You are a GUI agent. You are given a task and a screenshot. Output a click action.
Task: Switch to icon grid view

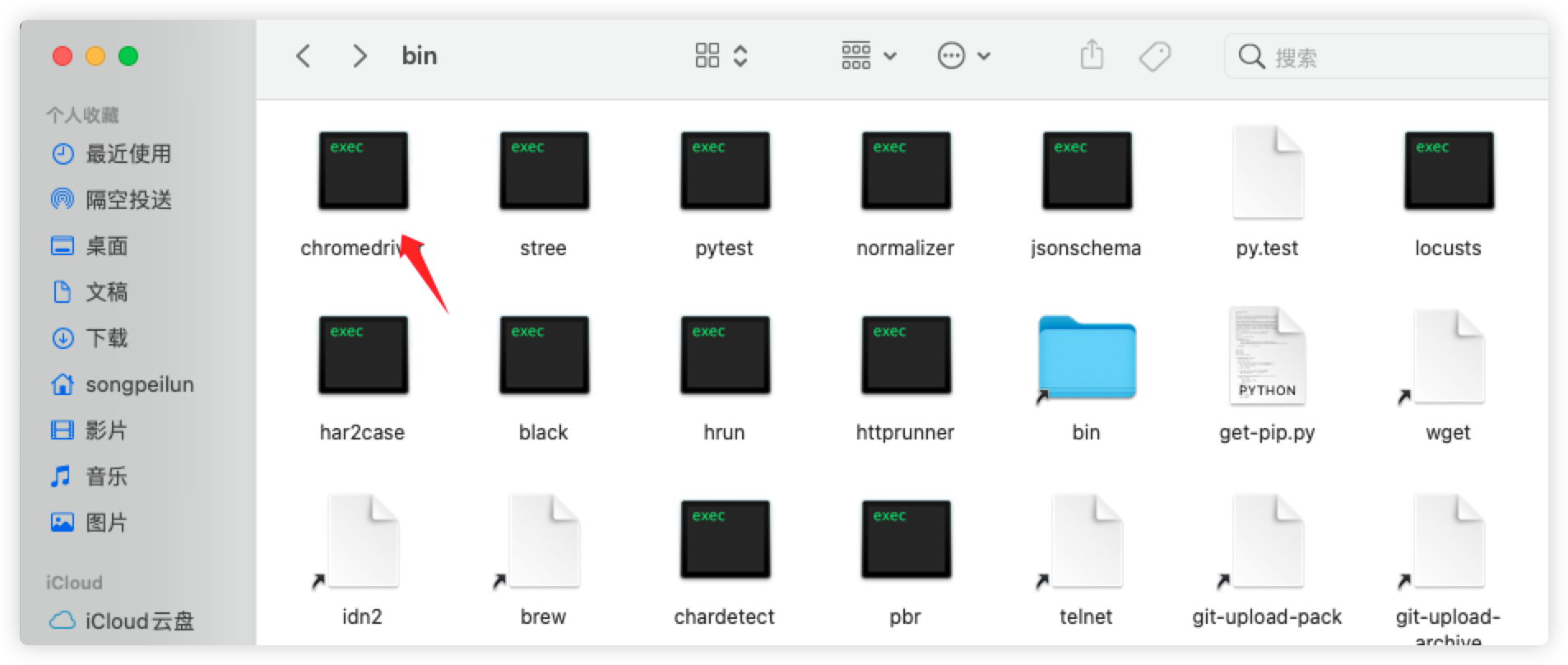click(707, 56)
